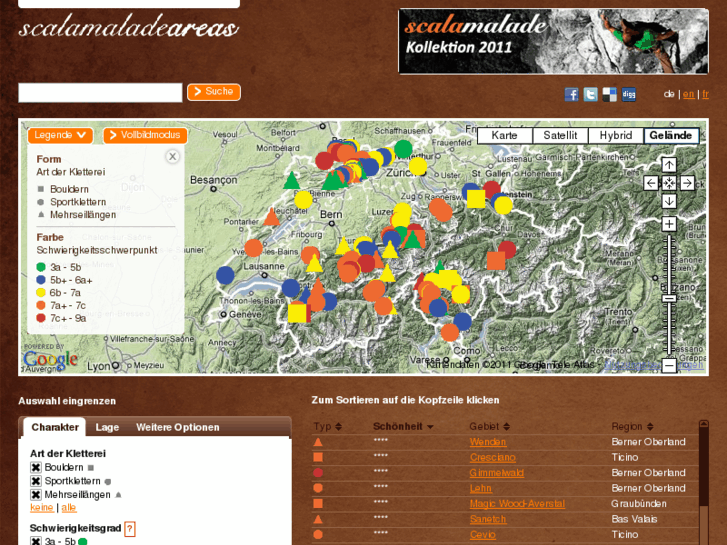The height and width of the screenshot is (545, 727).
Task: Share using the Digg icon
Action: (629, 94)
